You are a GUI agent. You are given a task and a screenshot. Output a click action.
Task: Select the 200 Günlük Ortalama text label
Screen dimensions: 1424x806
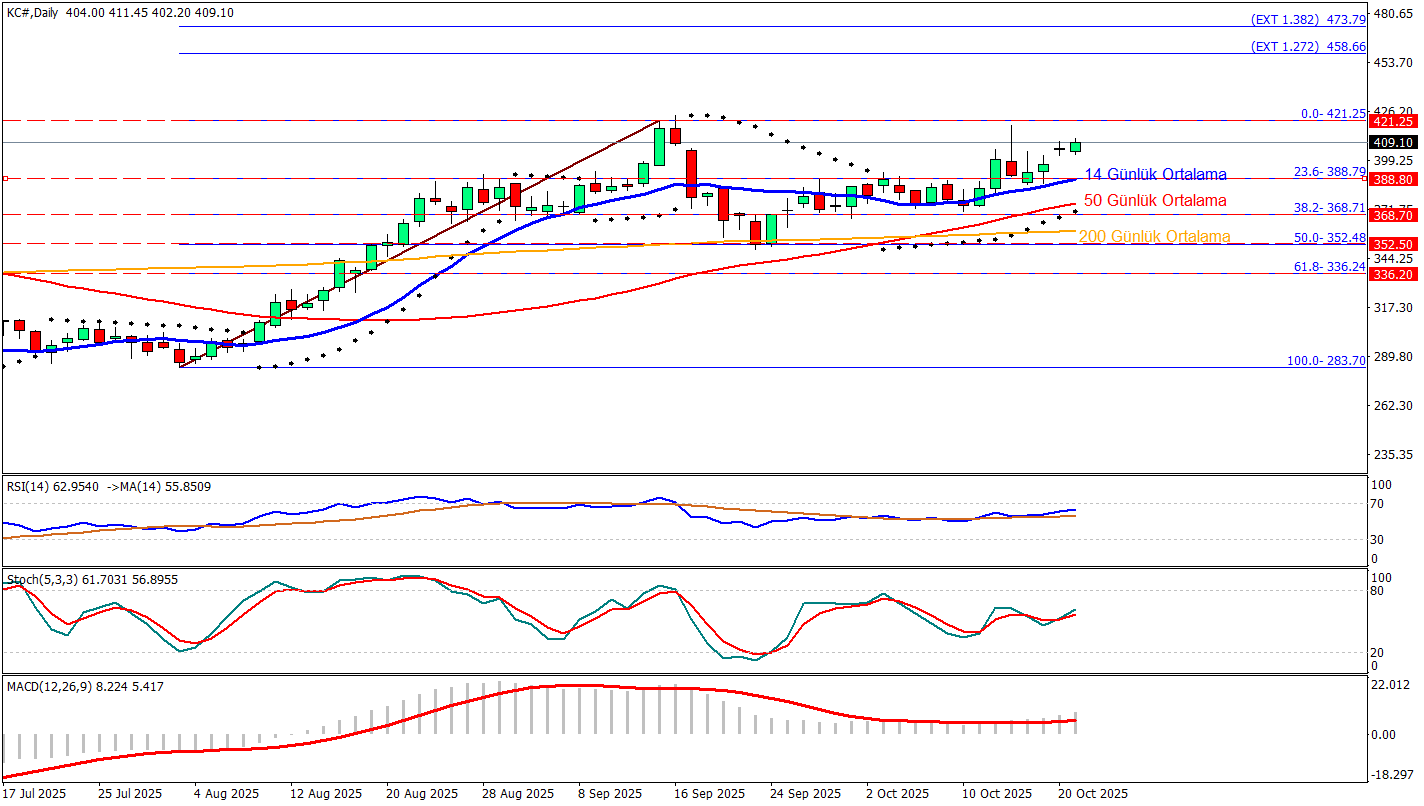pyautogui.click(x=1154, y=237)
